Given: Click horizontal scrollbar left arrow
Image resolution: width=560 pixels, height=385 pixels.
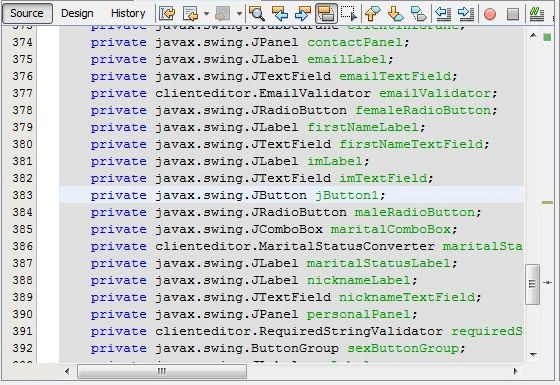Looking at the screenshot, I should [x=67, y=371].
